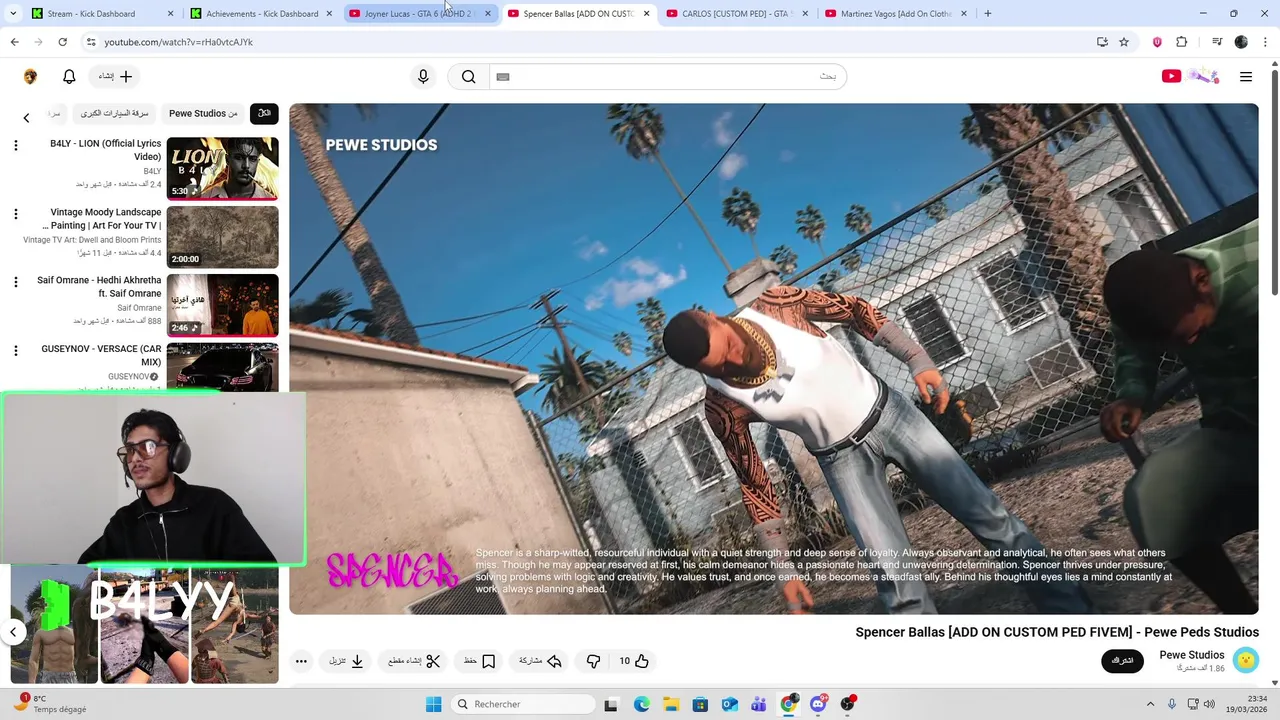This screenshot has height=720, width=1280.
Task: Open Outlook from taskbar
Action: coord(730,704)
